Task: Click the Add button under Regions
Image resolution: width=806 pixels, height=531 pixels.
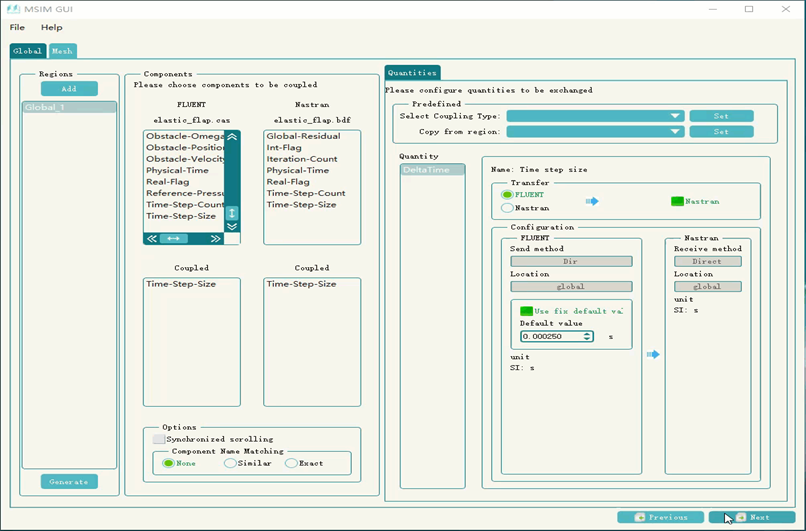Action: pos(69,89)
